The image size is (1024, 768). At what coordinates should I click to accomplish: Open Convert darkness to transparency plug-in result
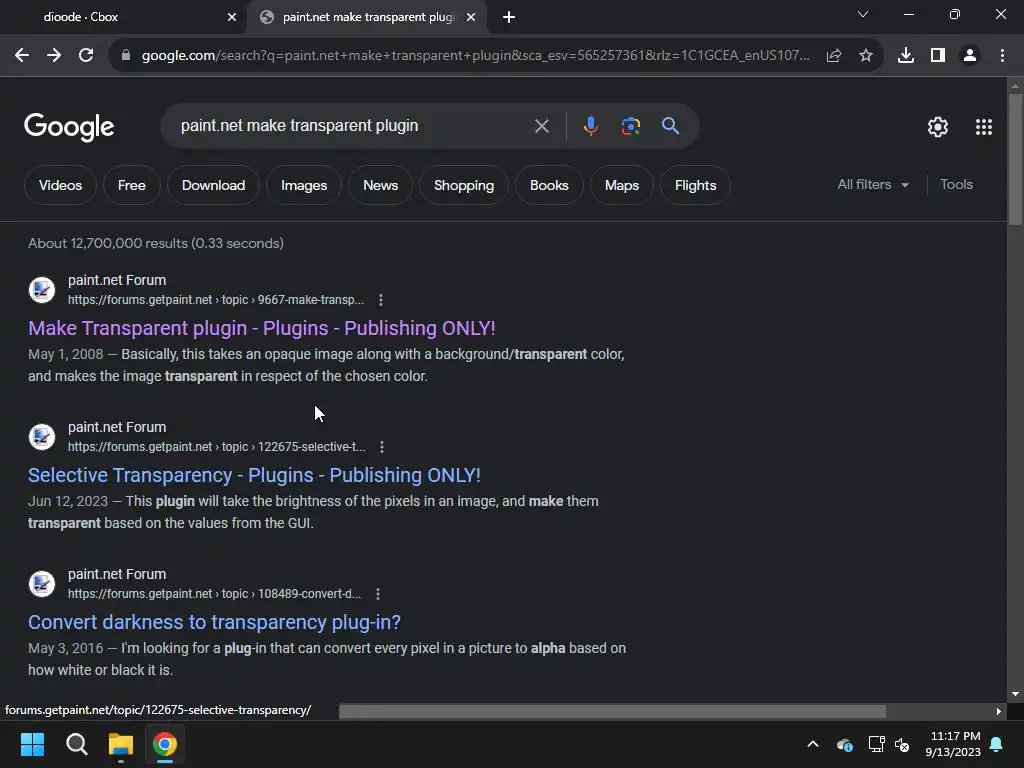click(x=214, y=622)
